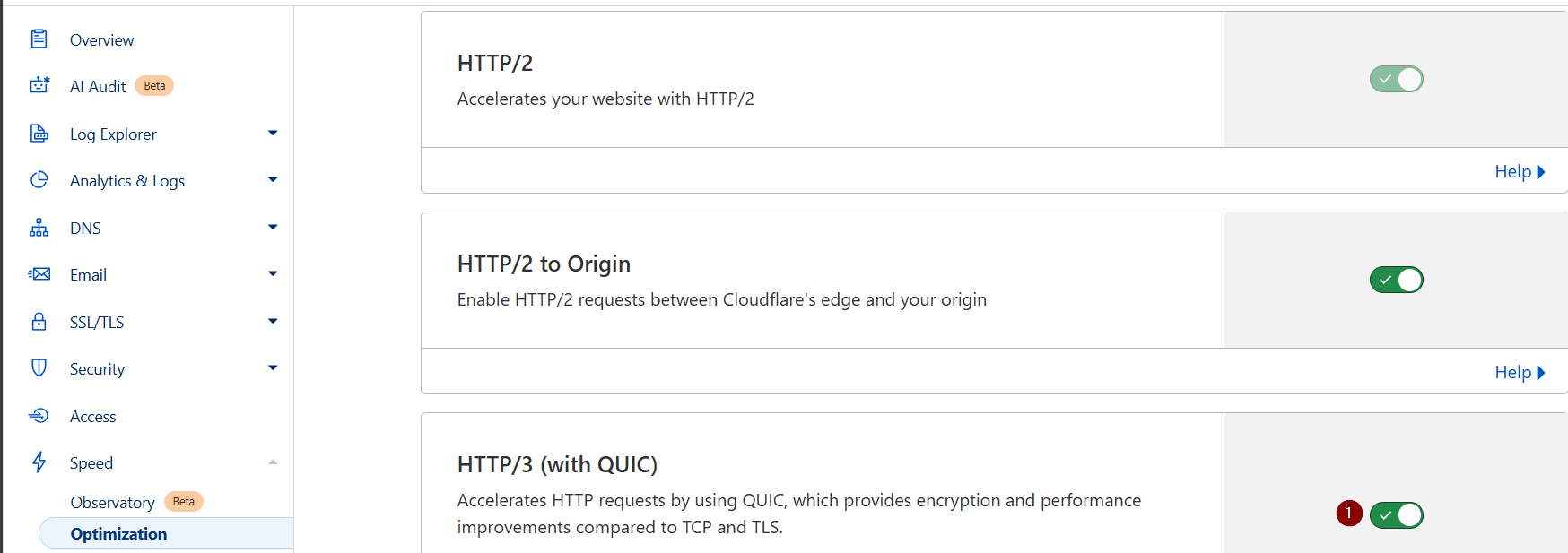Disable the HTTP/2 to Origin toggle

tap(1396, 280)
